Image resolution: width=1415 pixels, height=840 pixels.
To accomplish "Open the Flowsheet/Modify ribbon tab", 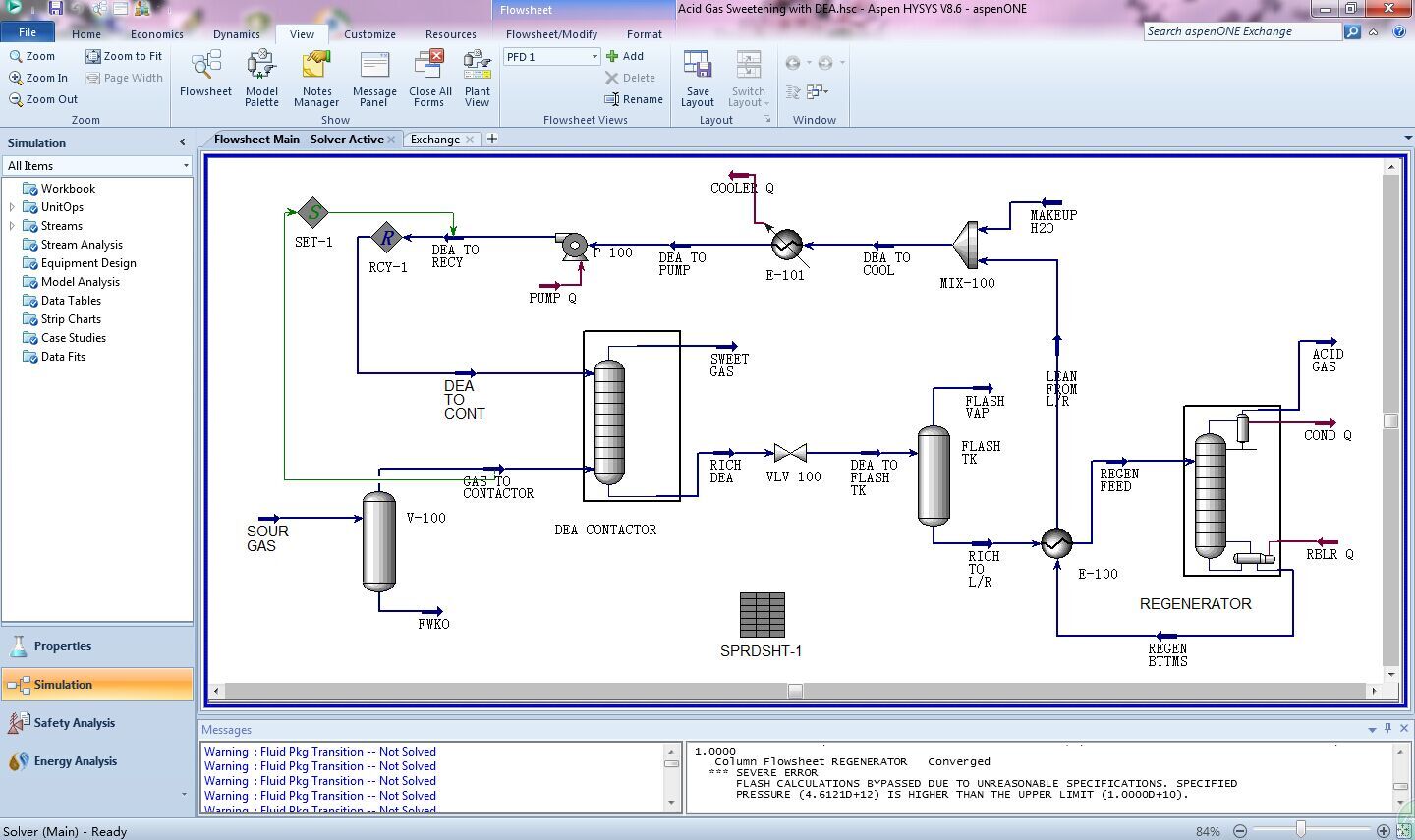I will point(551,34).
